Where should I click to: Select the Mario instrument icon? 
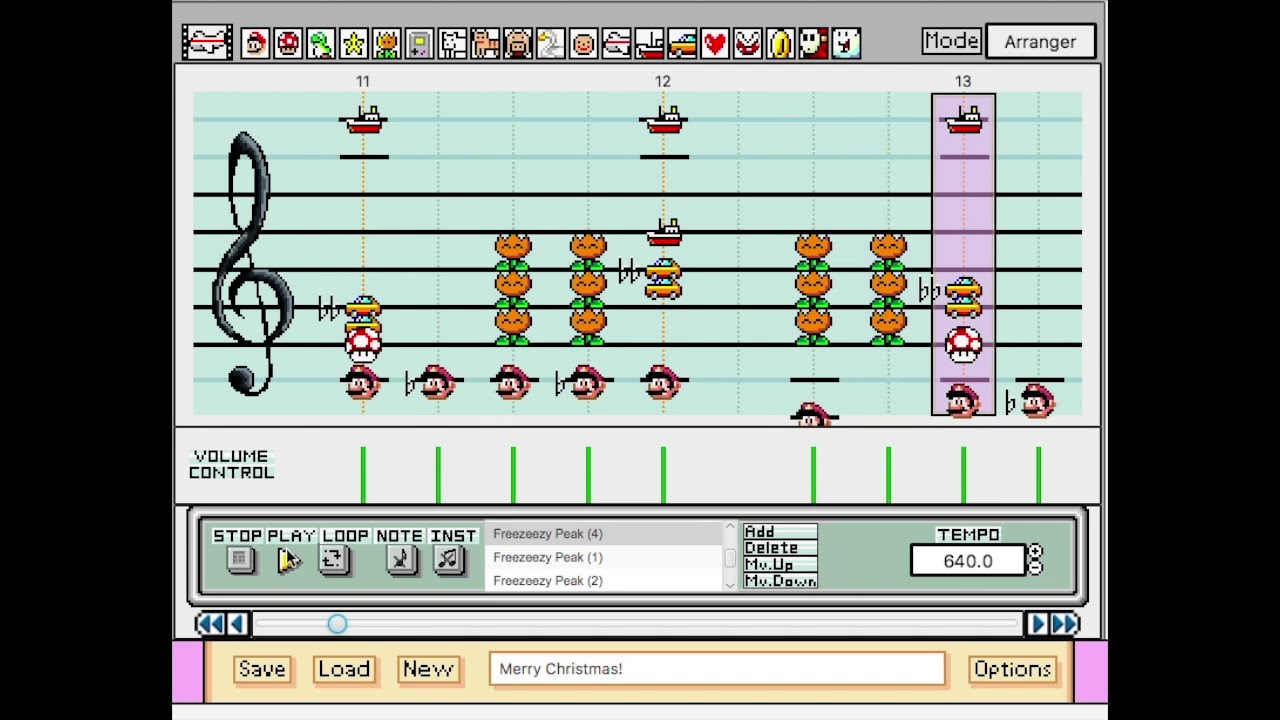(255, 43)
